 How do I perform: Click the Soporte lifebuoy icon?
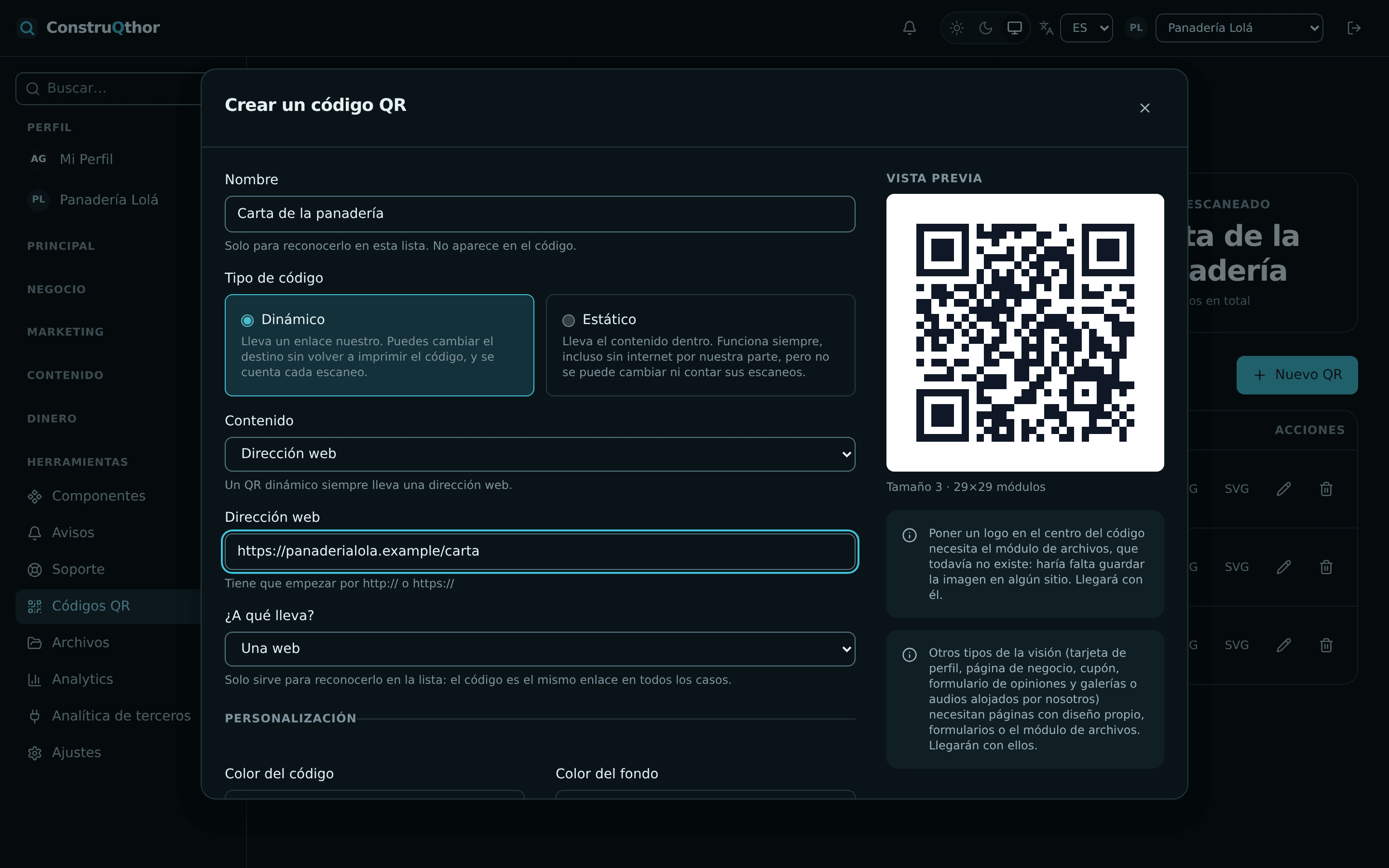point(34,570)
